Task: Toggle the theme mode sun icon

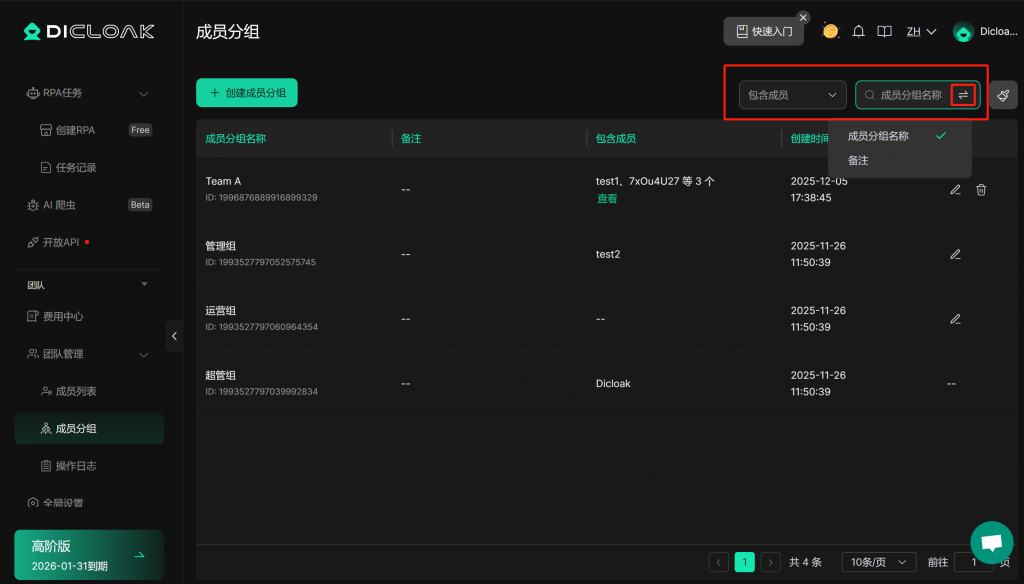Action: tap(830, 31)
